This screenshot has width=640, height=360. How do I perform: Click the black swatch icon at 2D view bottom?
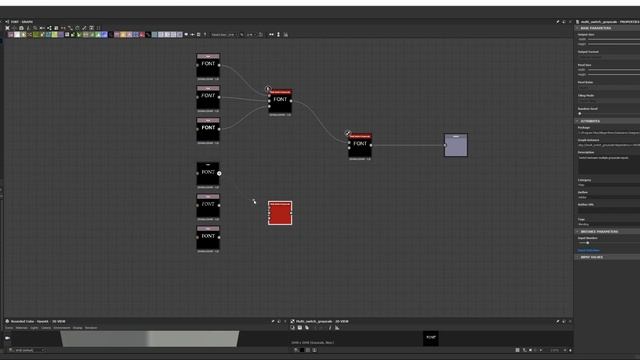[x=302, y=350]
